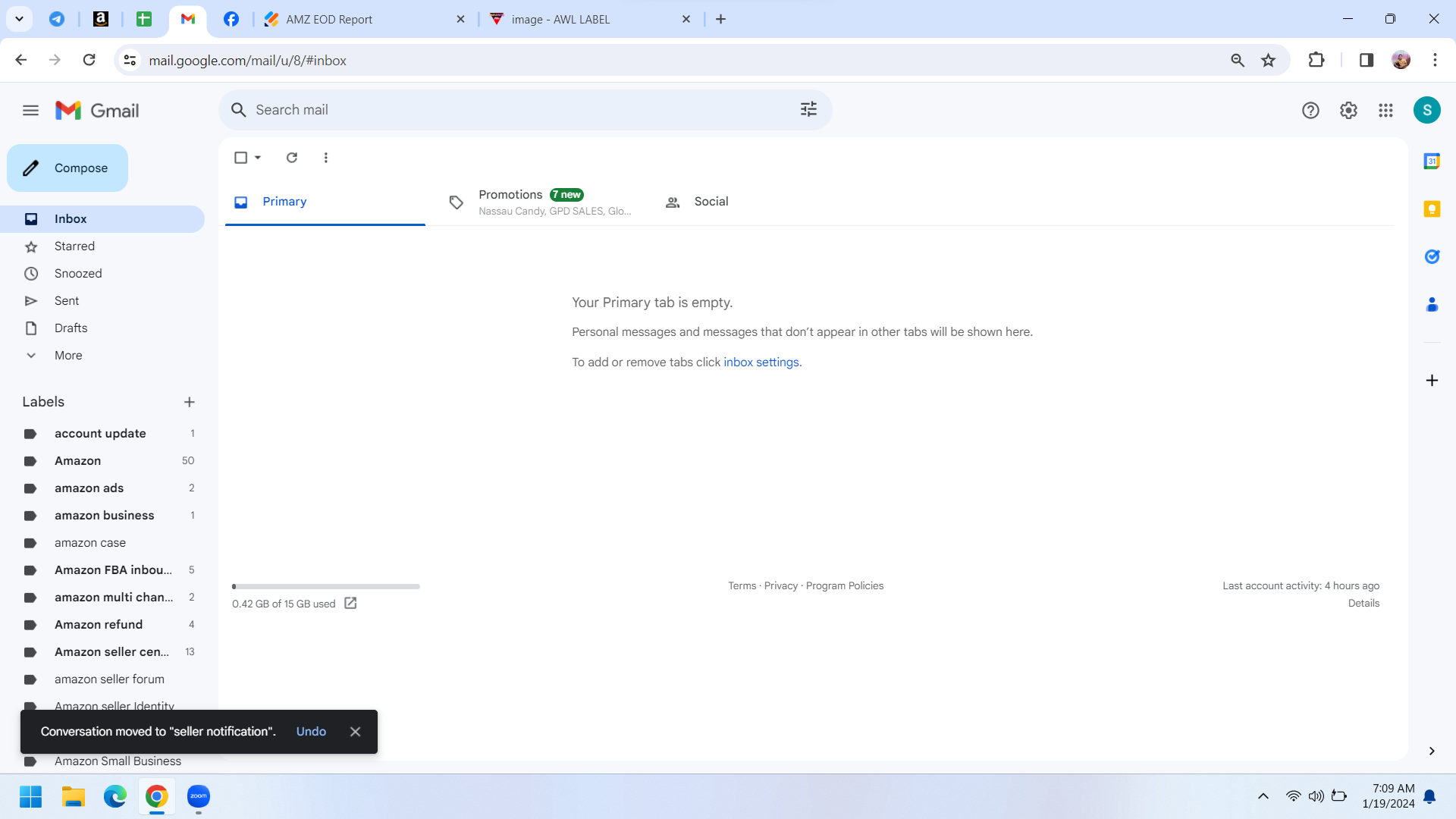Open the Privacy link
The height and width of the screenshot is (819, 1456).
tap(780, 586)
